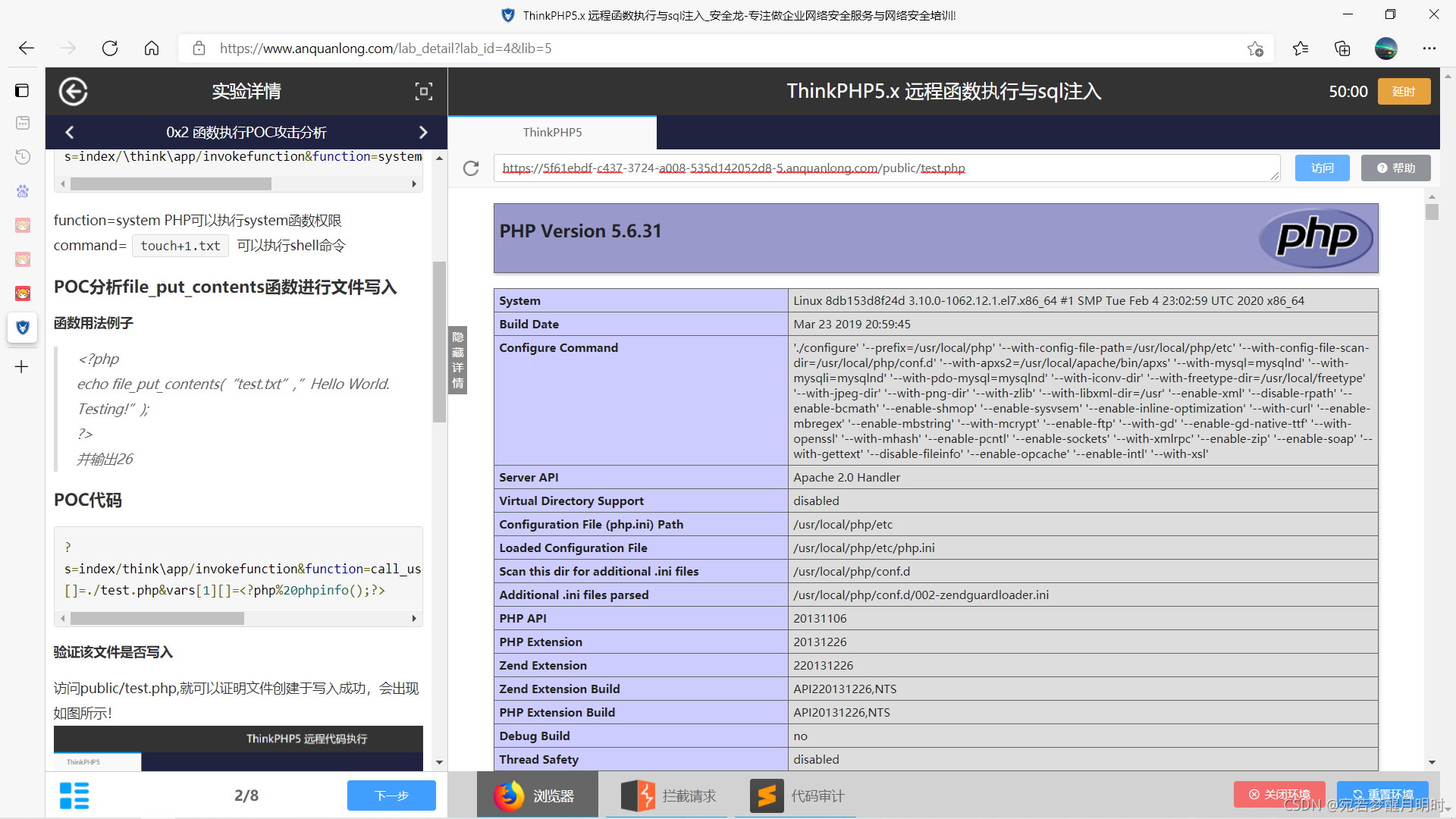Click the 重置环境 reset environment button

[1382, 794]
